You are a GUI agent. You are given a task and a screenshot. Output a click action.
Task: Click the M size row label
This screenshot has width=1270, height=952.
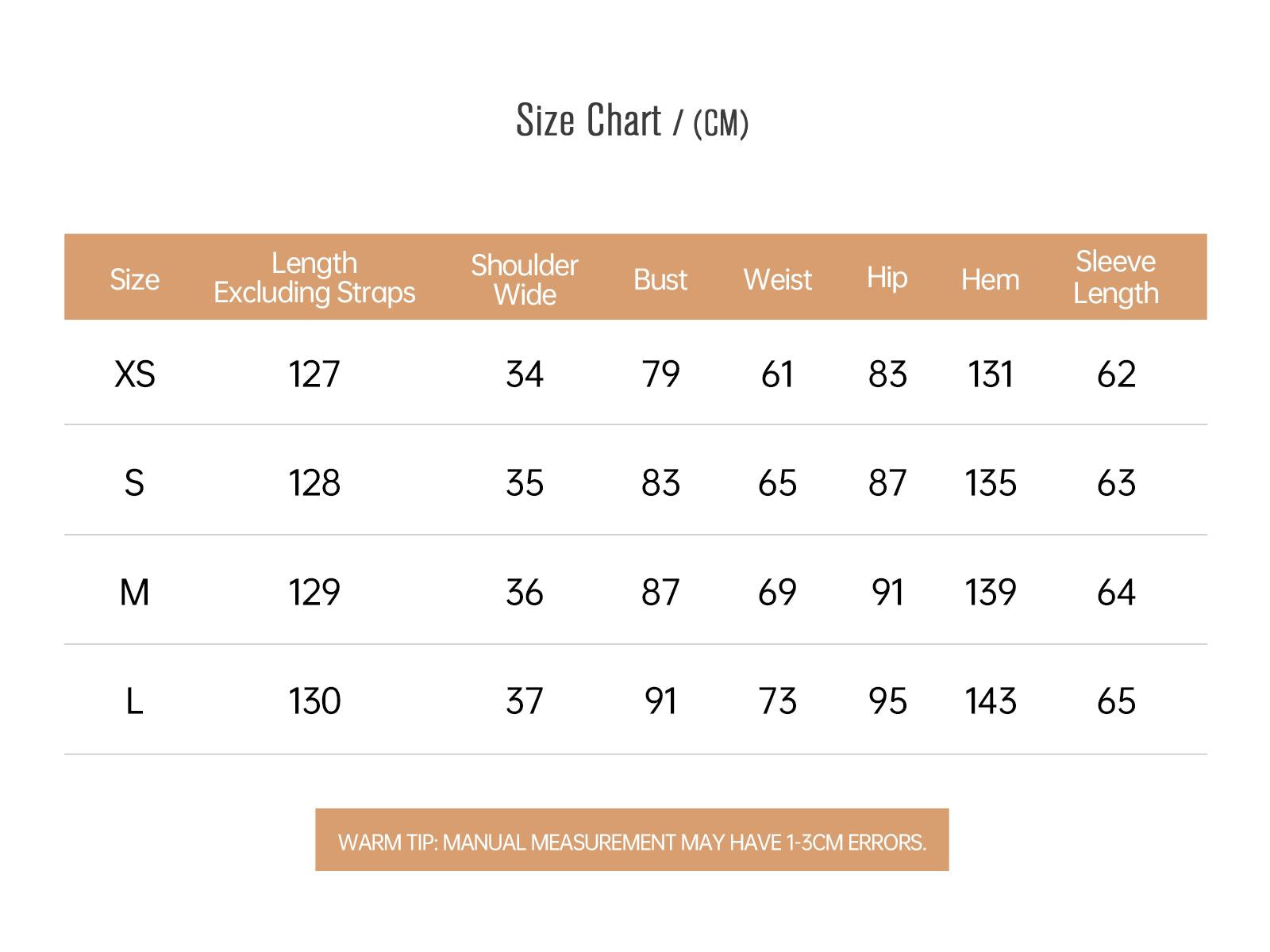tap(134, 592)
